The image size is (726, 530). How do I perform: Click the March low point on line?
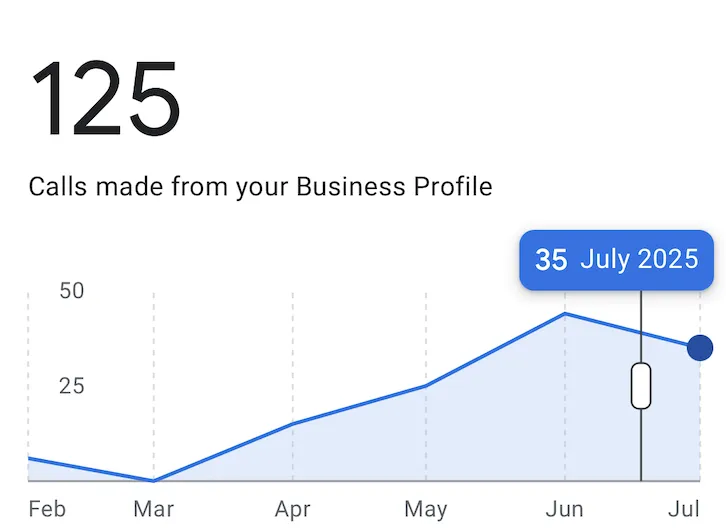154,480
